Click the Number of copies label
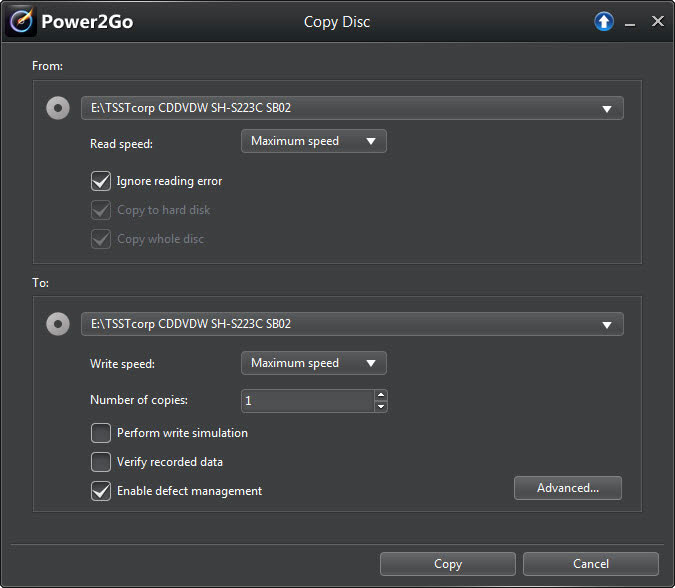The height and width of the screenshot is (588, 675). [139, 400]
